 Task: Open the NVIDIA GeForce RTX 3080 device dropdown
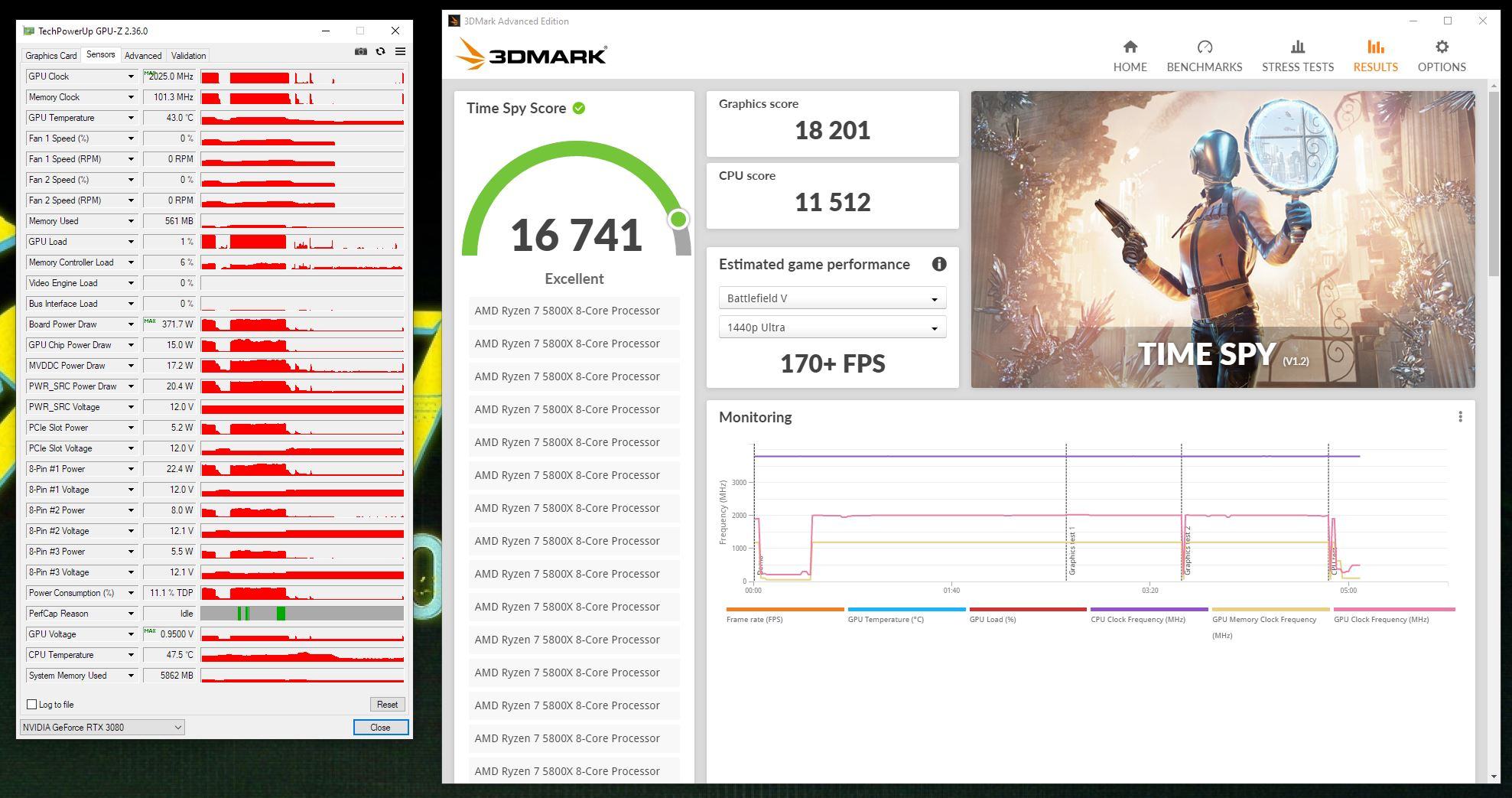(102, 727)
